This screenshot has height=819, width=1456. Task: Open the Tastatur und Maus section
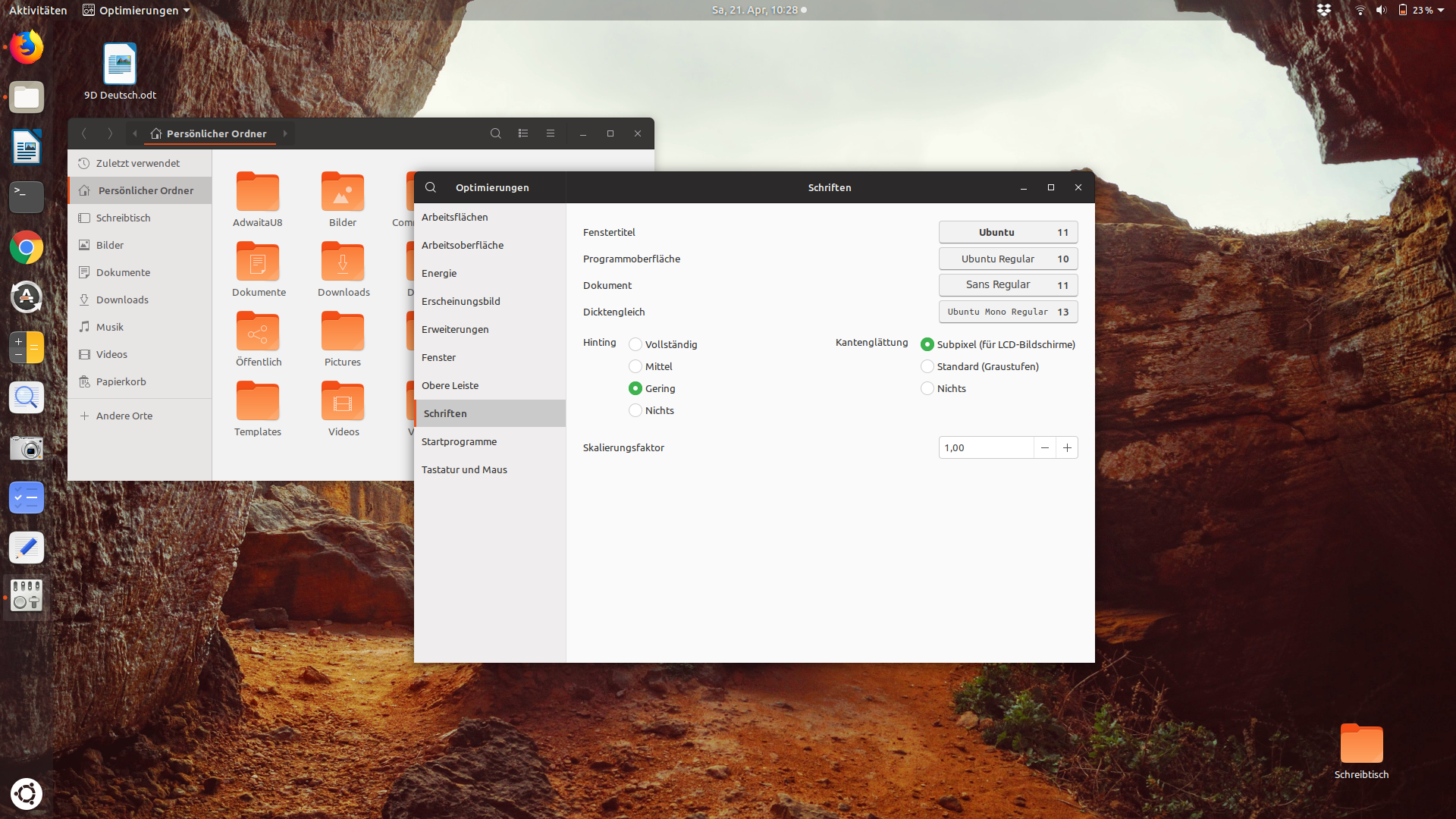click(464, 469)
